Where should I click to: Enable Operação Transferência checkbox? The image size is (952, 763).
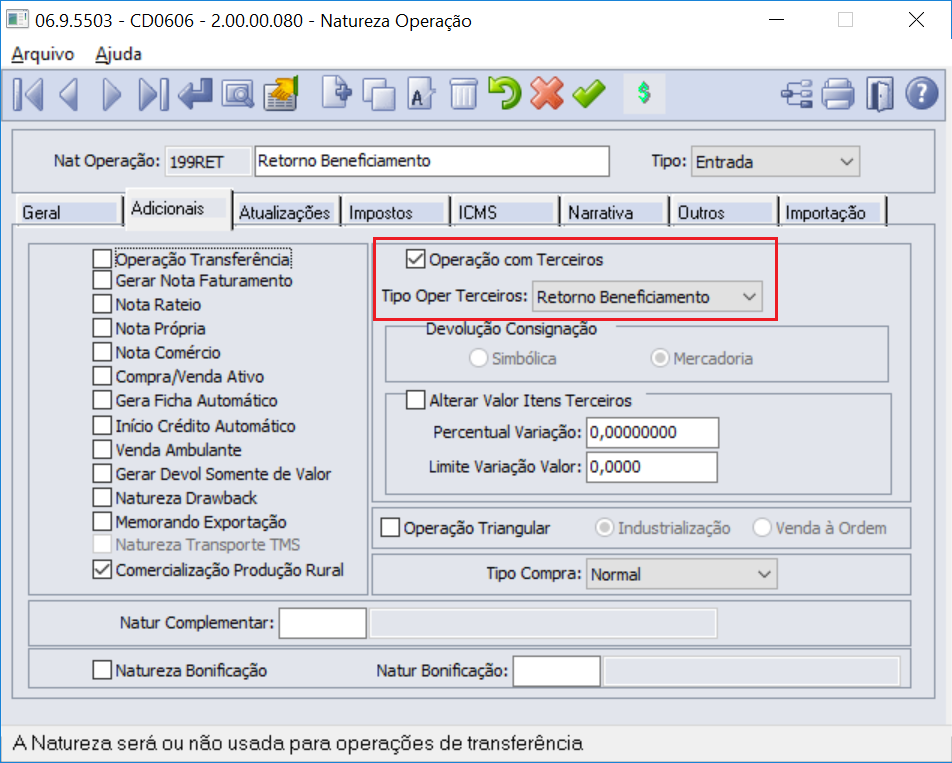(x=102, y=259)
